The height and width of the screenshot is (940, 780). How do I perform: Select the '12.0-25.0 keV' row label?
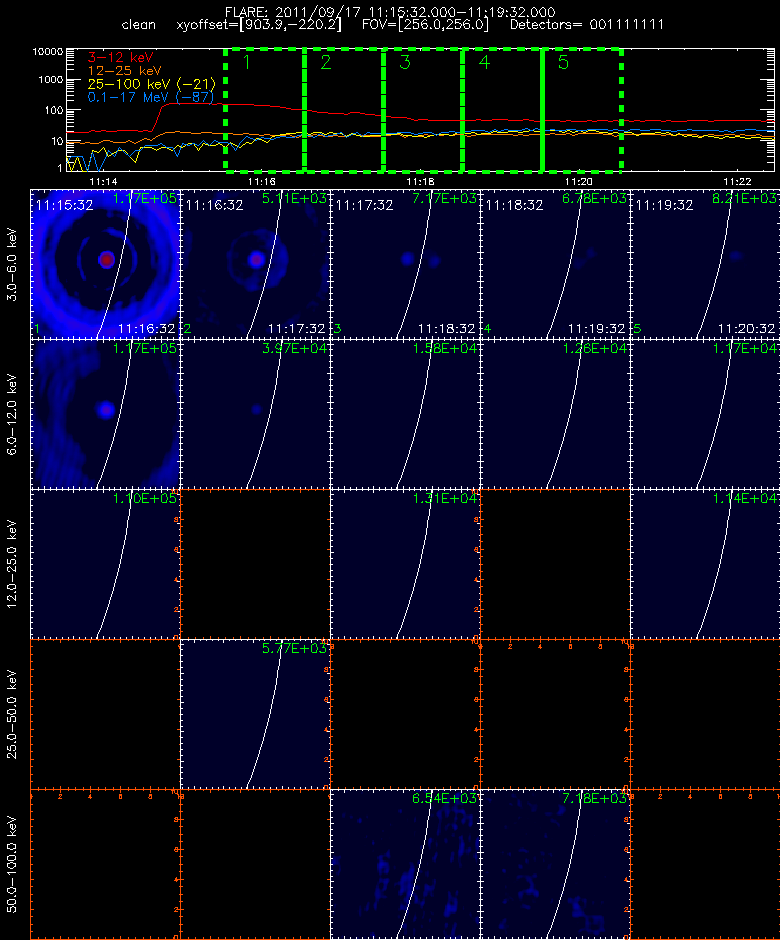12,564
